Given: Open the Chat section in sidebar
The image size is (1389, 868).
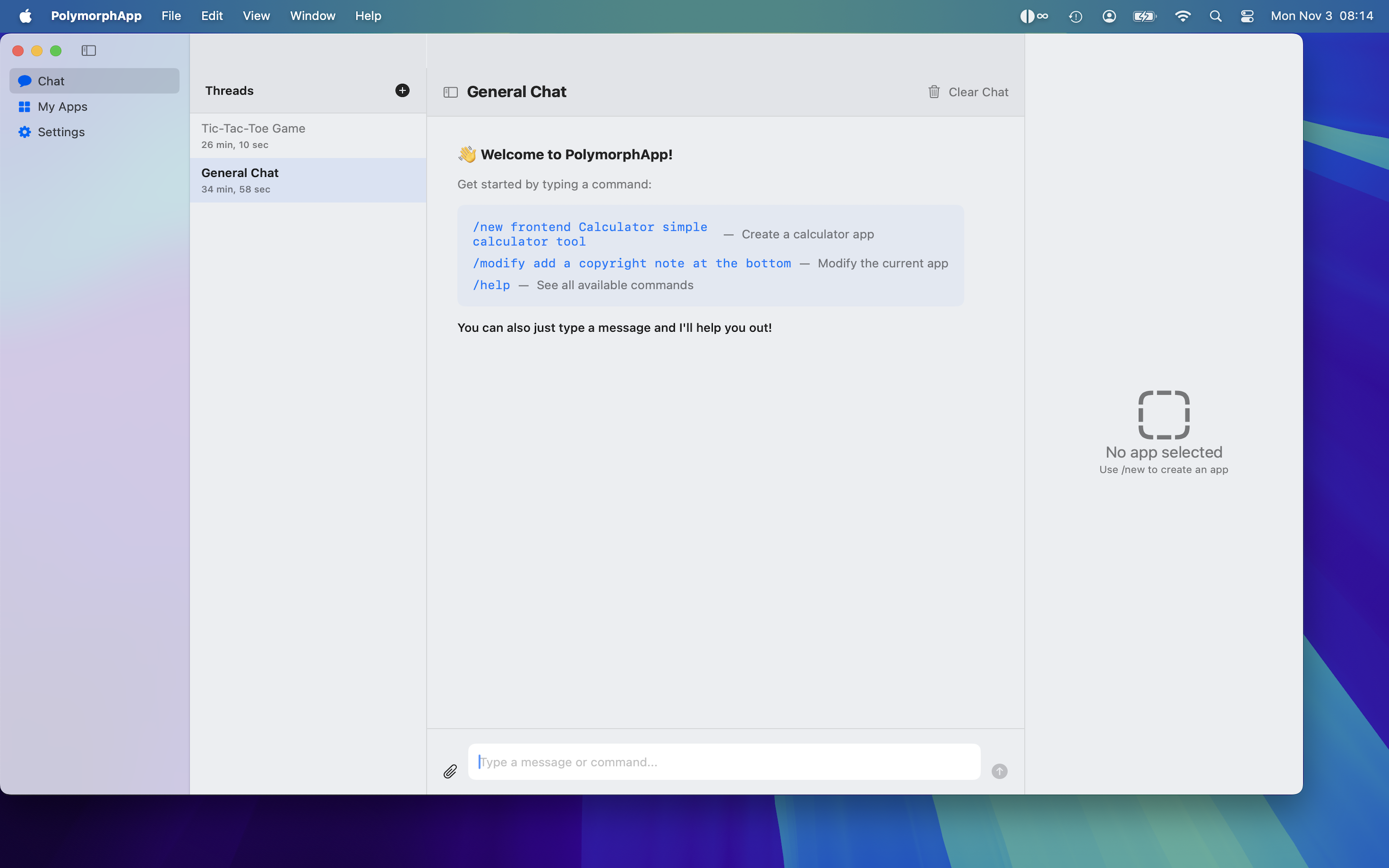Looking at the screenshot, I should pos(51,81).
